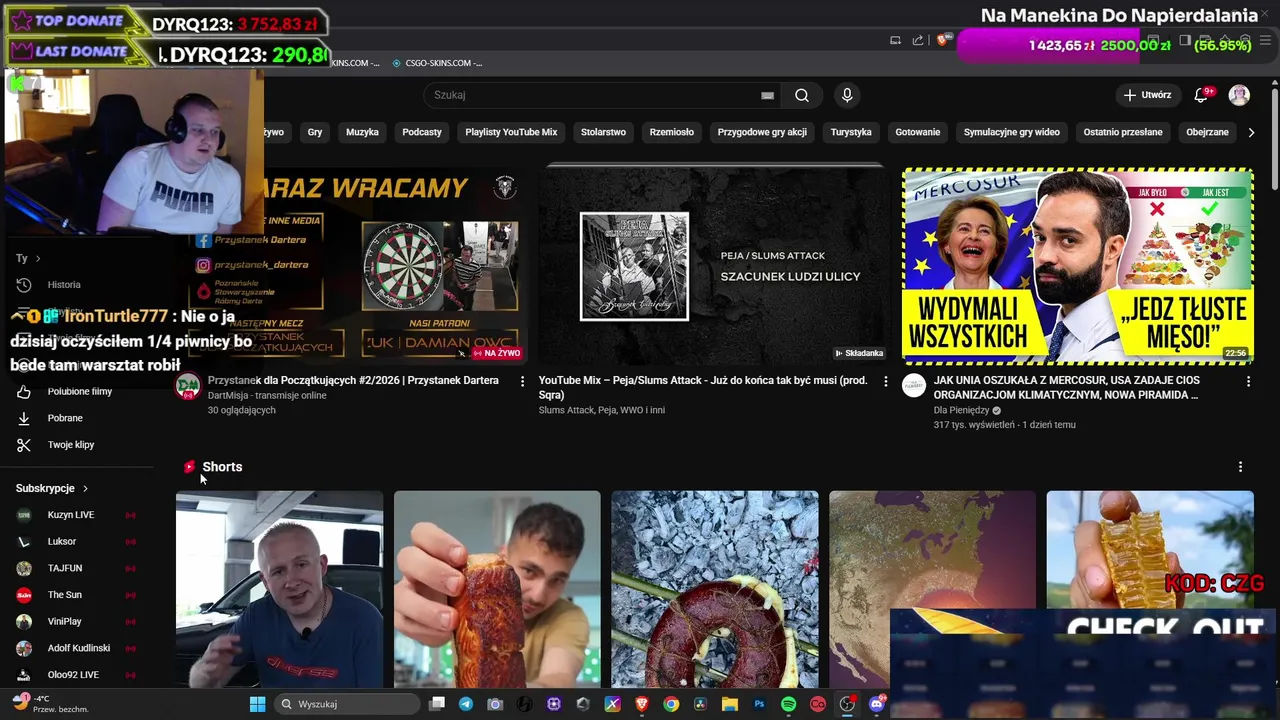This screenshot has width=1280, height=720.
Task: Open the weather widget showing -4°C
Action: [50, 703]
